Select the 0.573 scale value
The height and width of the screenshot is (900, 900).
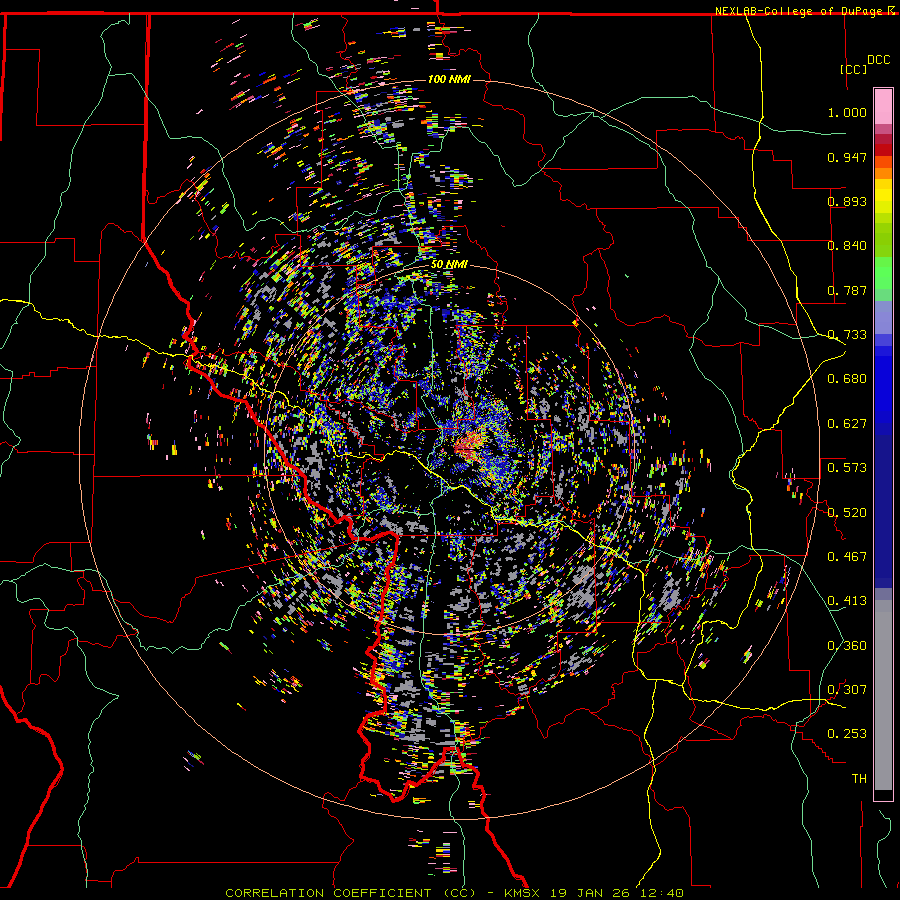click(847, 468)
